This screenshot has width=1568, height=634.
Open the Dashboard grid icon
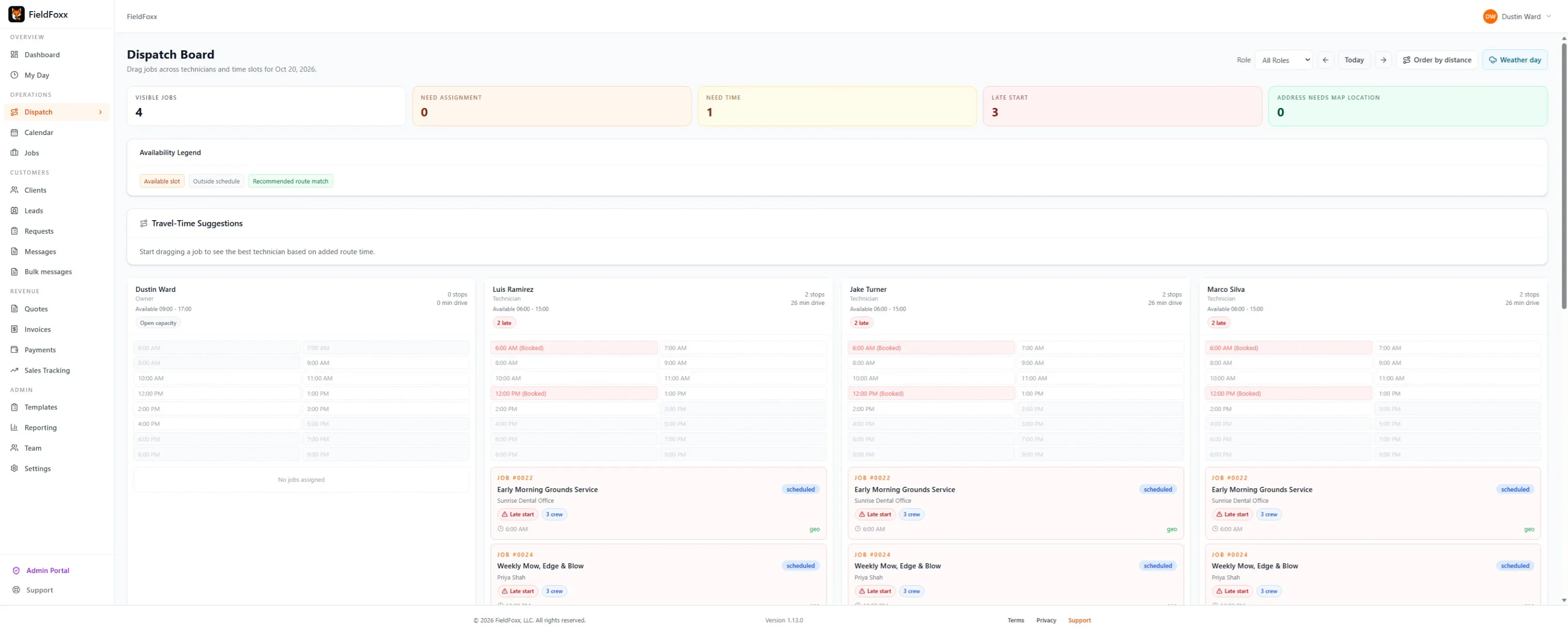pos(15,55)
